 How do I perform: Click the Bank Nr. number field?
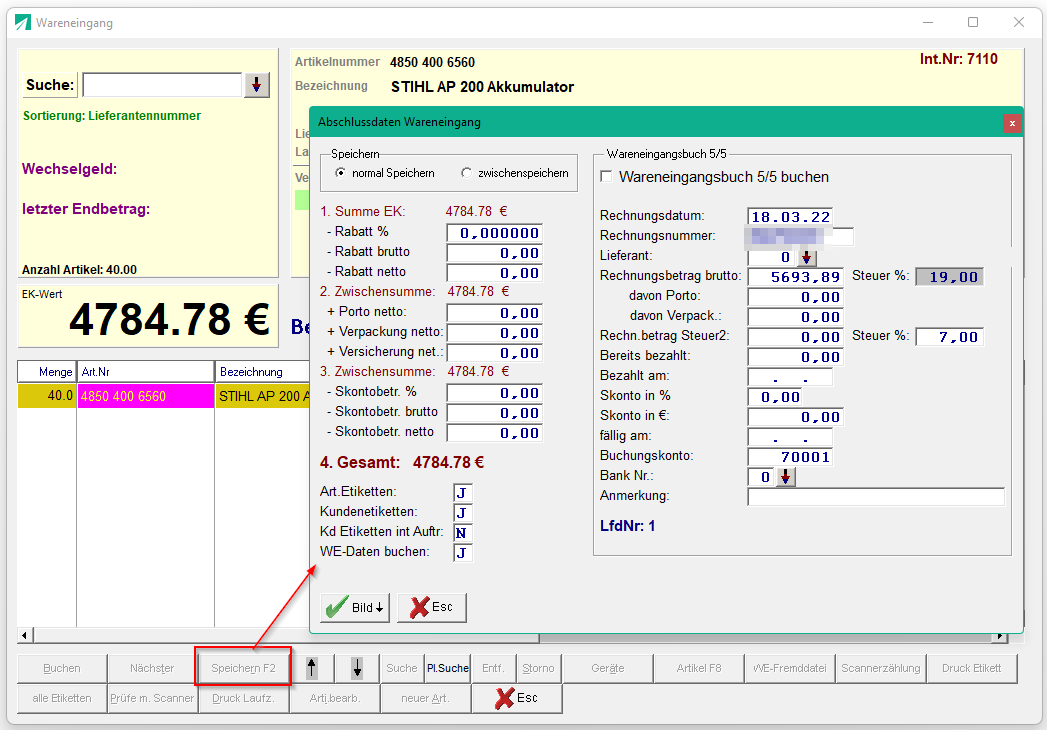[x=761, y=477]
